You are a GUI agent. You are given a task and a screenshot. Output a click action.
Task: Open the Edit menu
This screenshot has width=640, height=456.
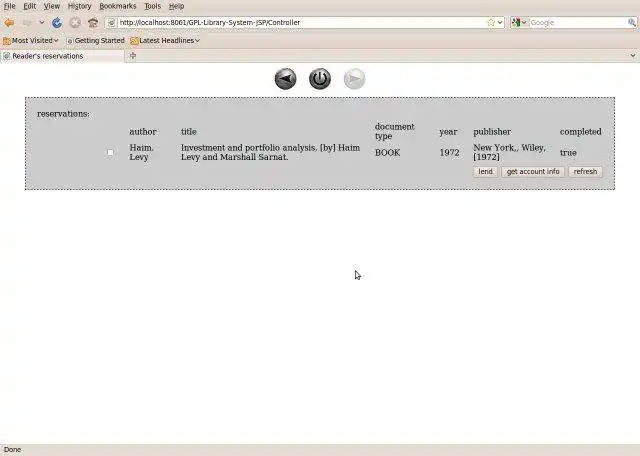point(29,6)
